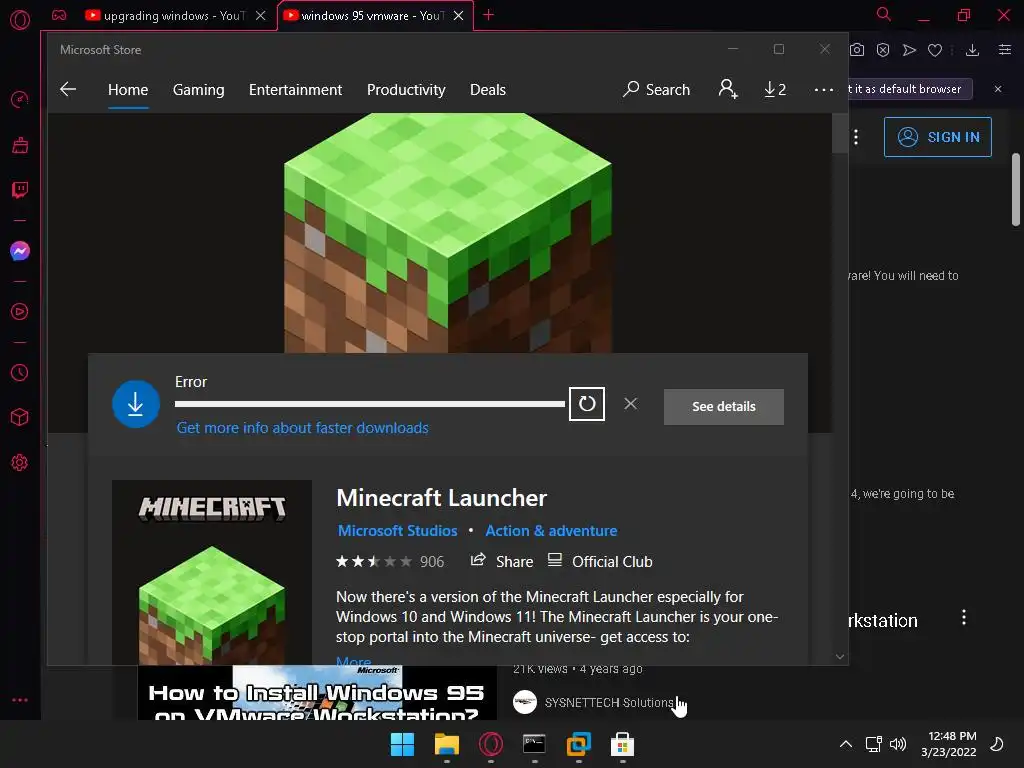Close the upgrading windows browser tab
Screen dimensions: 1024x768
click(261, 16)
